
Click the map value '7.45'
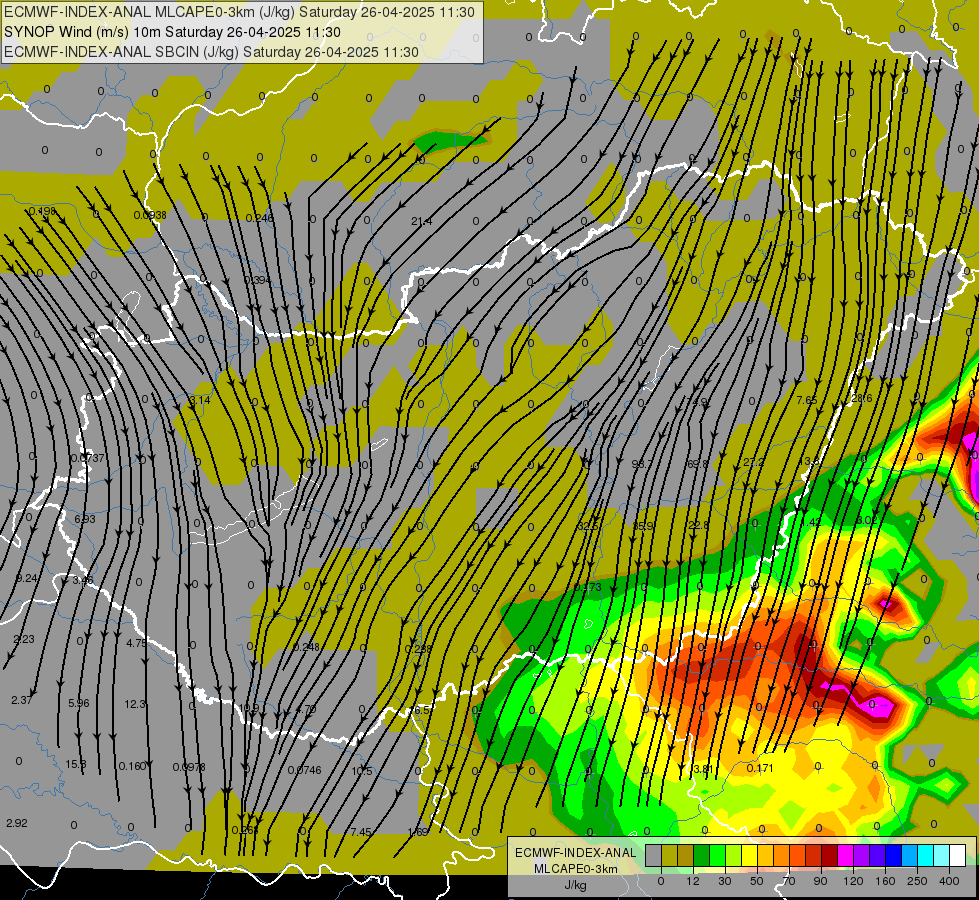point(361,832)
